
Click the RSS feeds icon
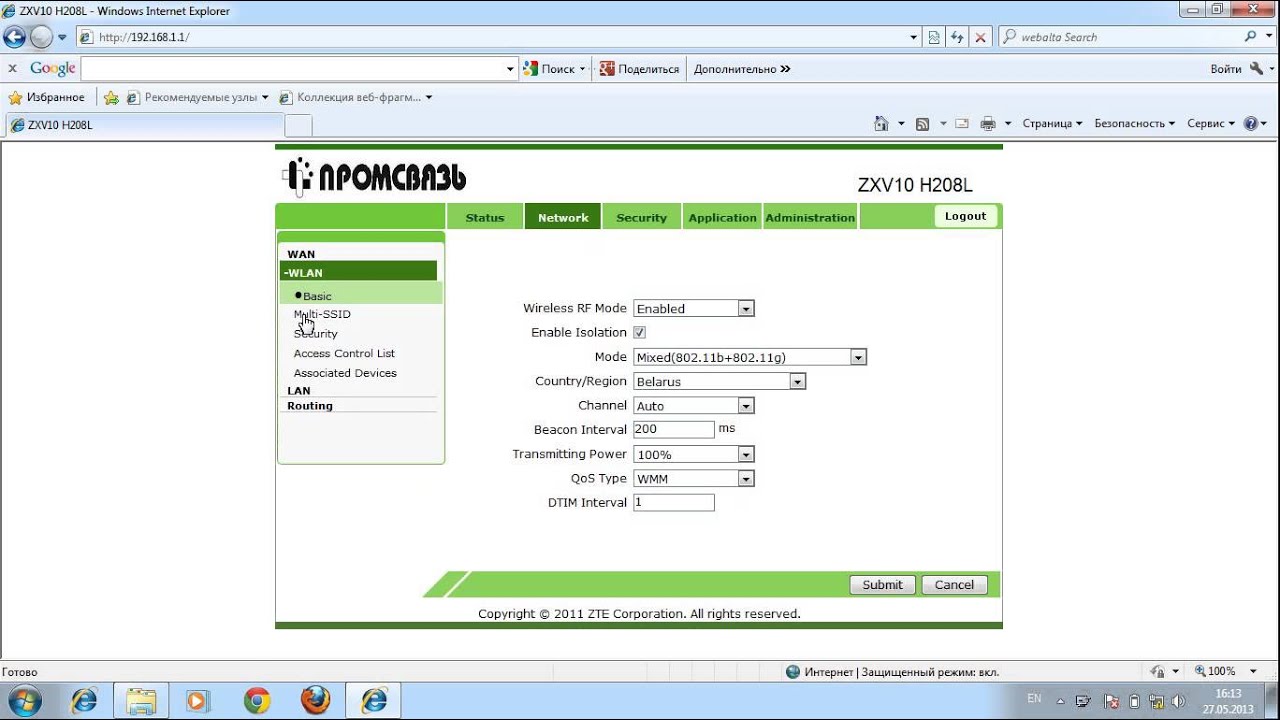(922, 124)
